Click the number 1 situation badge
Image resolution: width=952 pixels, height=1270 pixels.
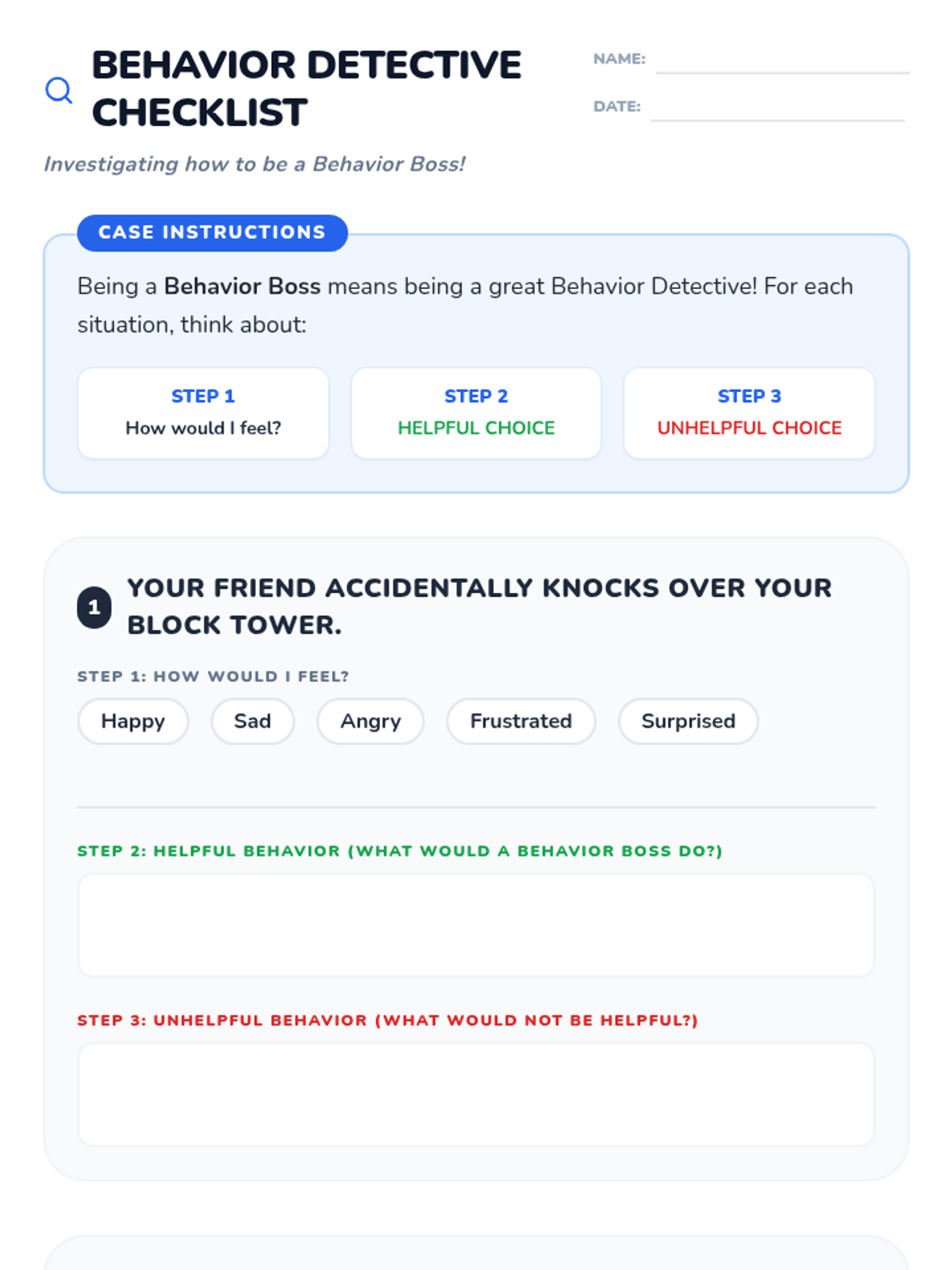[x=94, y=607]
